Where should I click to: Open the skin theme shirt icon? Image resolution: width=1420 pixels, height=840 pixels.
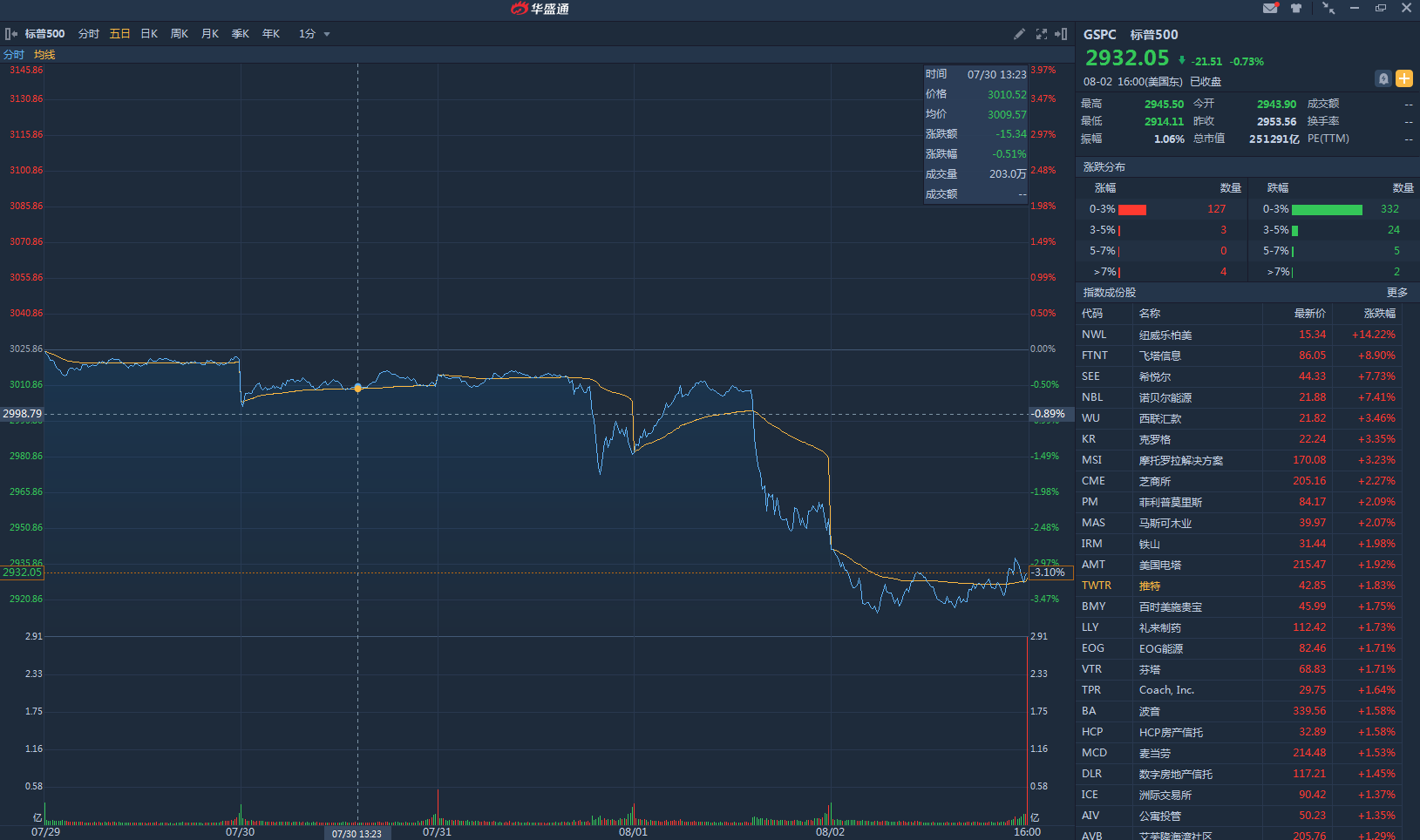1296,9
